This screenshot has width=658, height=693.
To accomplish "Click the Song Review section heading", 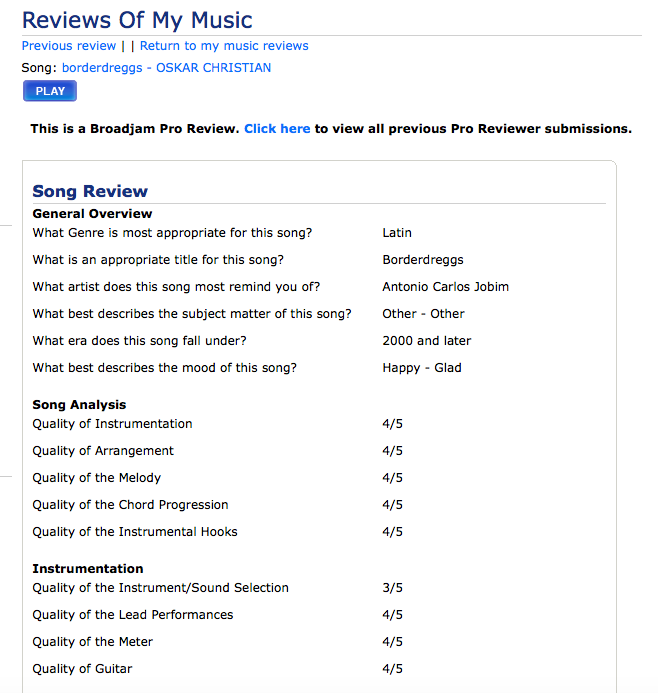I will pyautogui.click(x=90, y=191).
